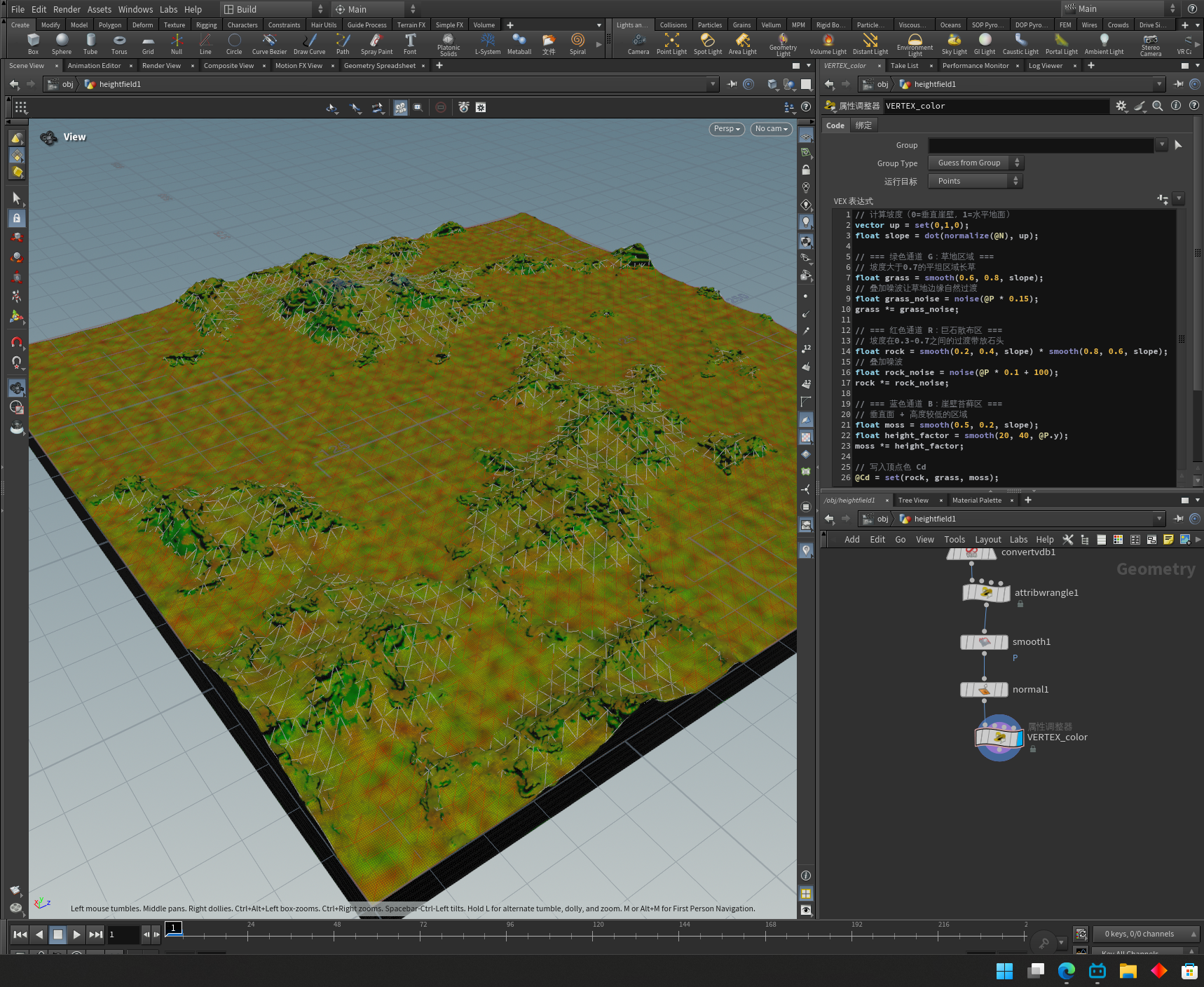The width and height of the screenshot is (1204, 987).
Task: Switch to the 绑定 tab
Action: coord(863,125)
